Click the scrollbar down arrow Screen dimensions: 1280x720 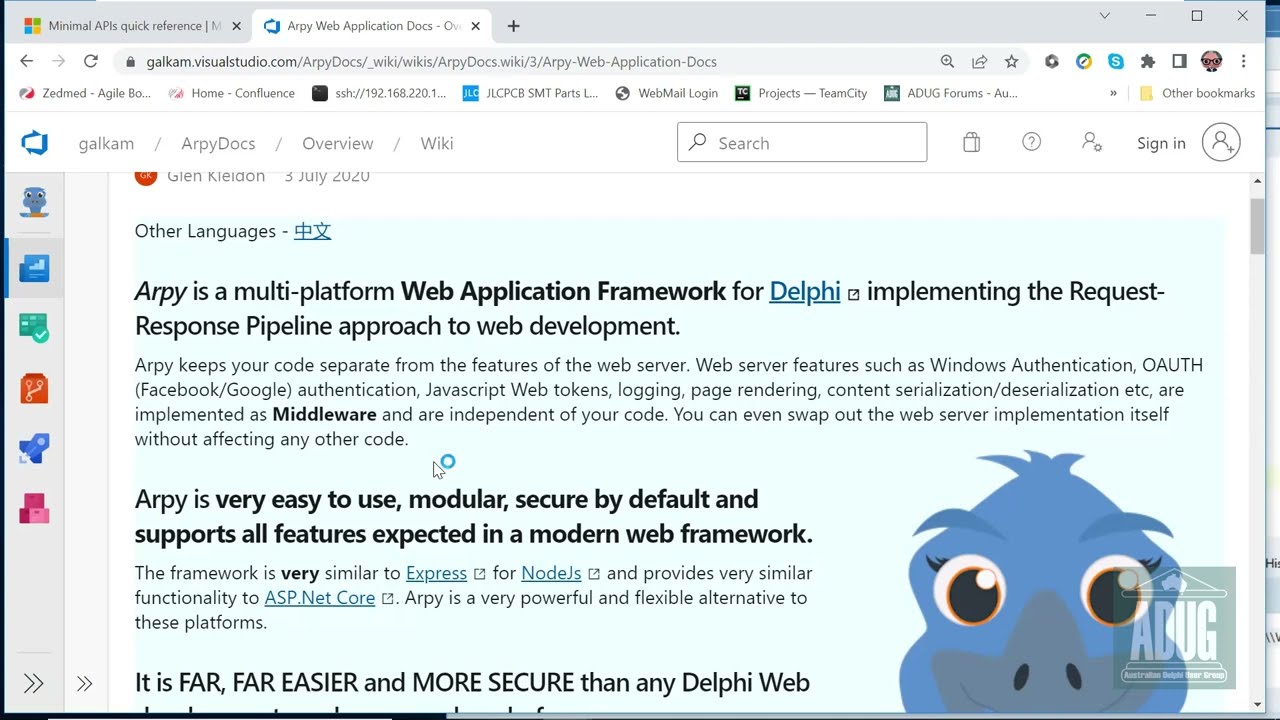[x=1257, y=705]
